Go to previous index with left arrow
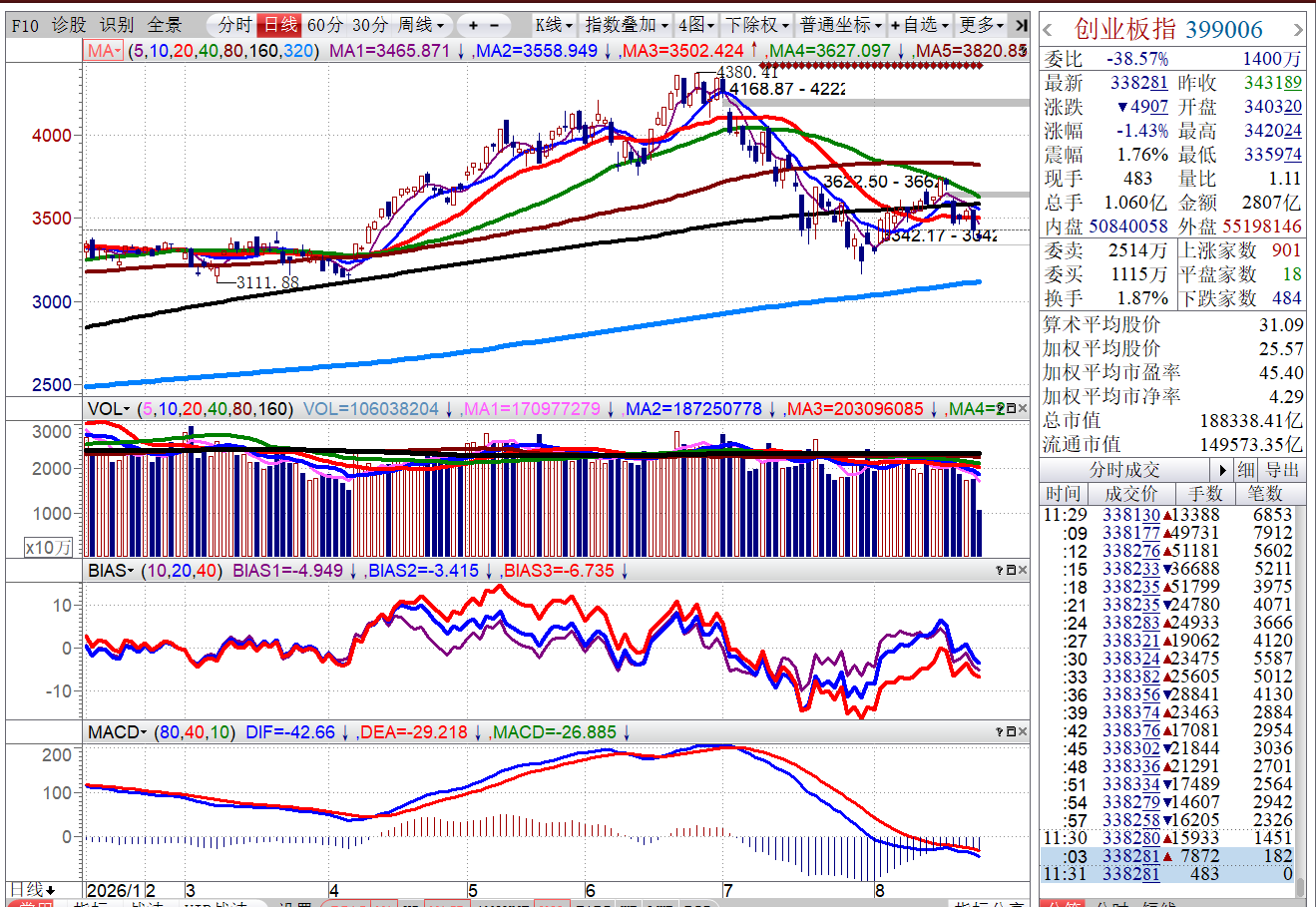Screen dimensions: 1316x907 click(1048, 31)
